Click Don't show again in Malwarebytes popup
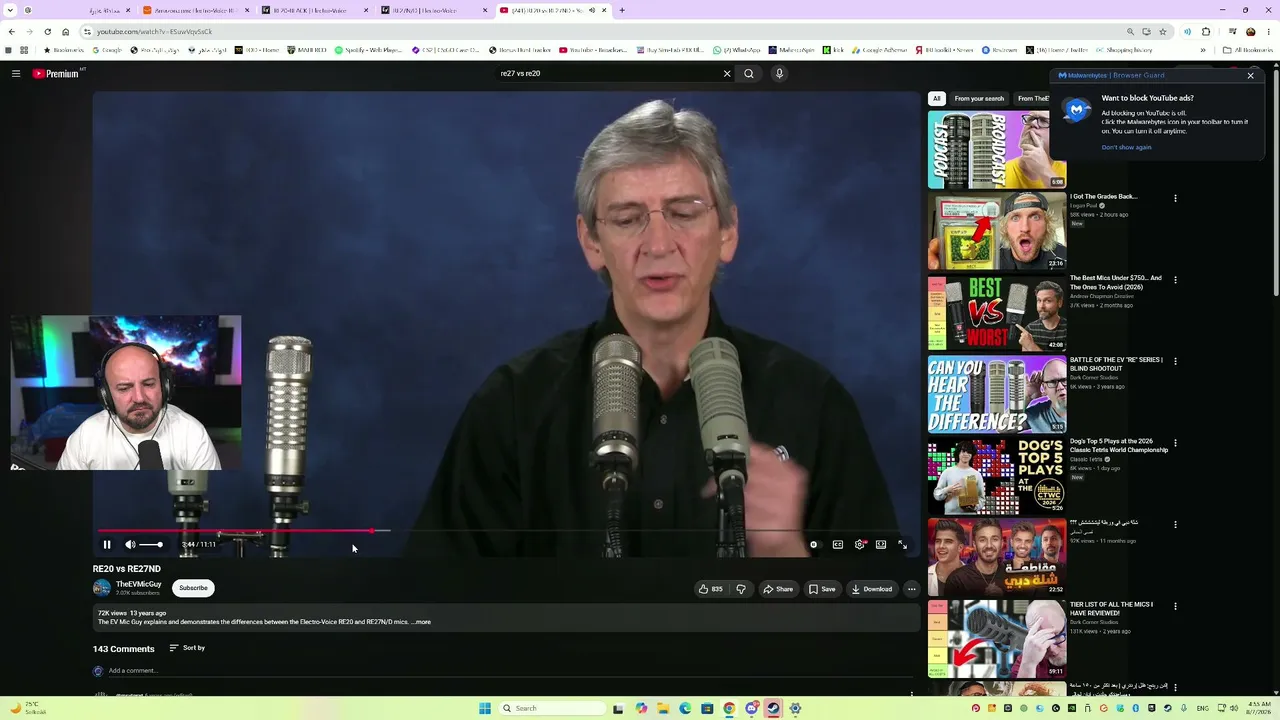Screen dimensions: 1280x720 [x=1126, y=147]
